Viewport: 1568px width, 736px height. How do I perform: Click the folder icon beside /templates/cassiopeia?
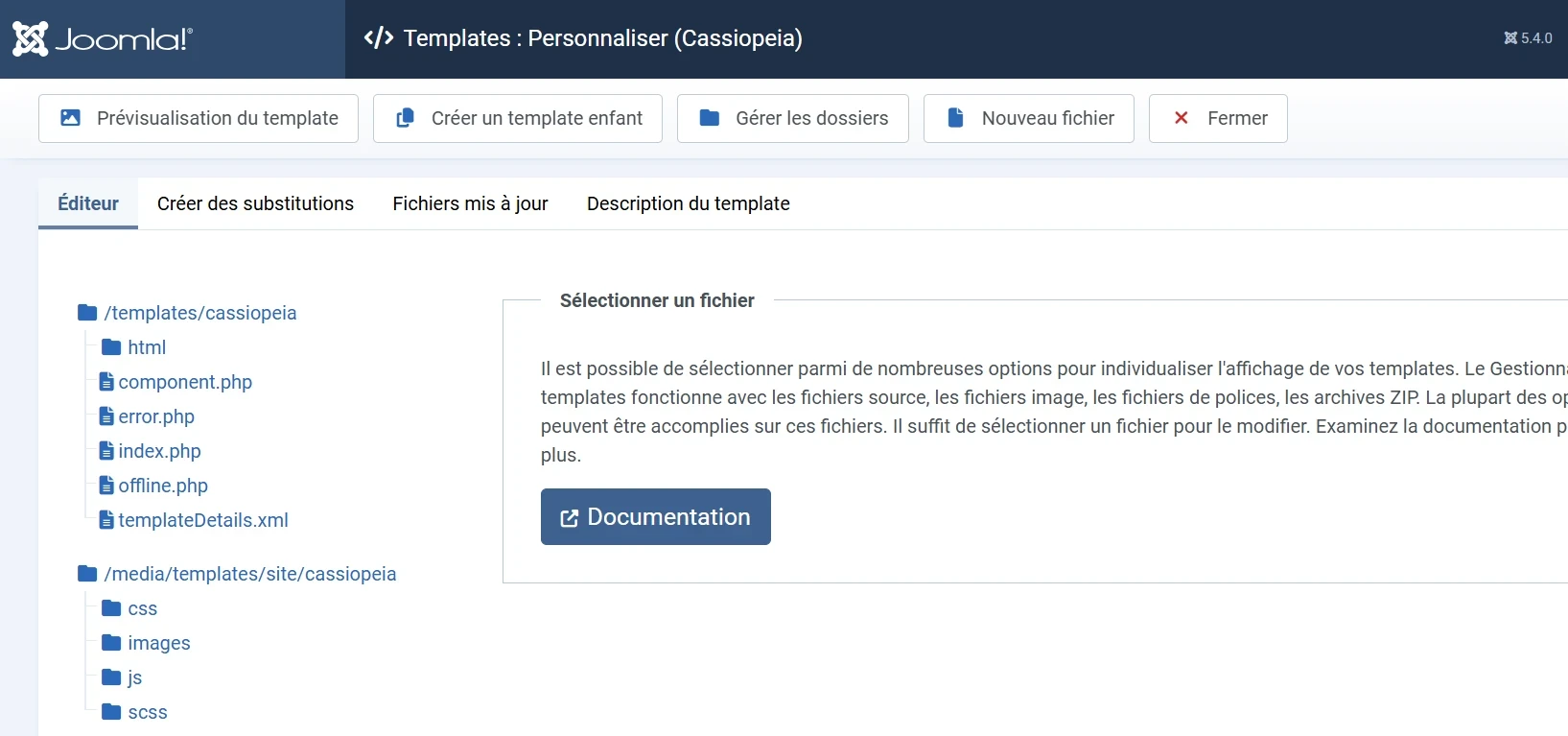[x=85, y=312]
